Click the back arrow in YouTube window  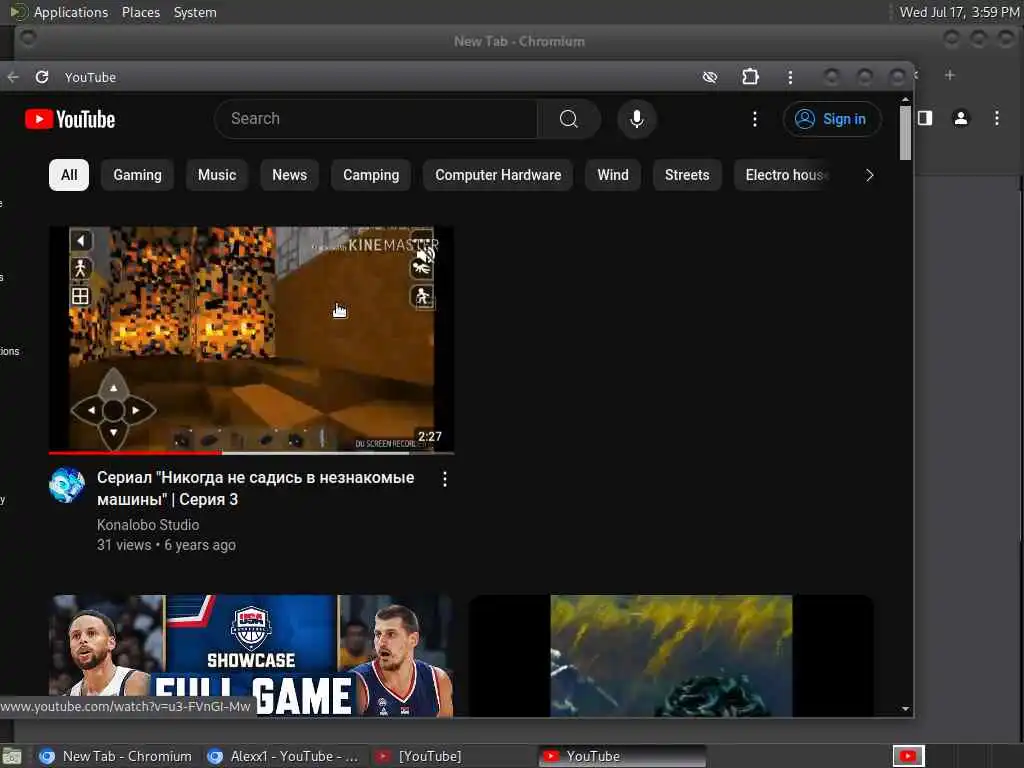[13, 77]
